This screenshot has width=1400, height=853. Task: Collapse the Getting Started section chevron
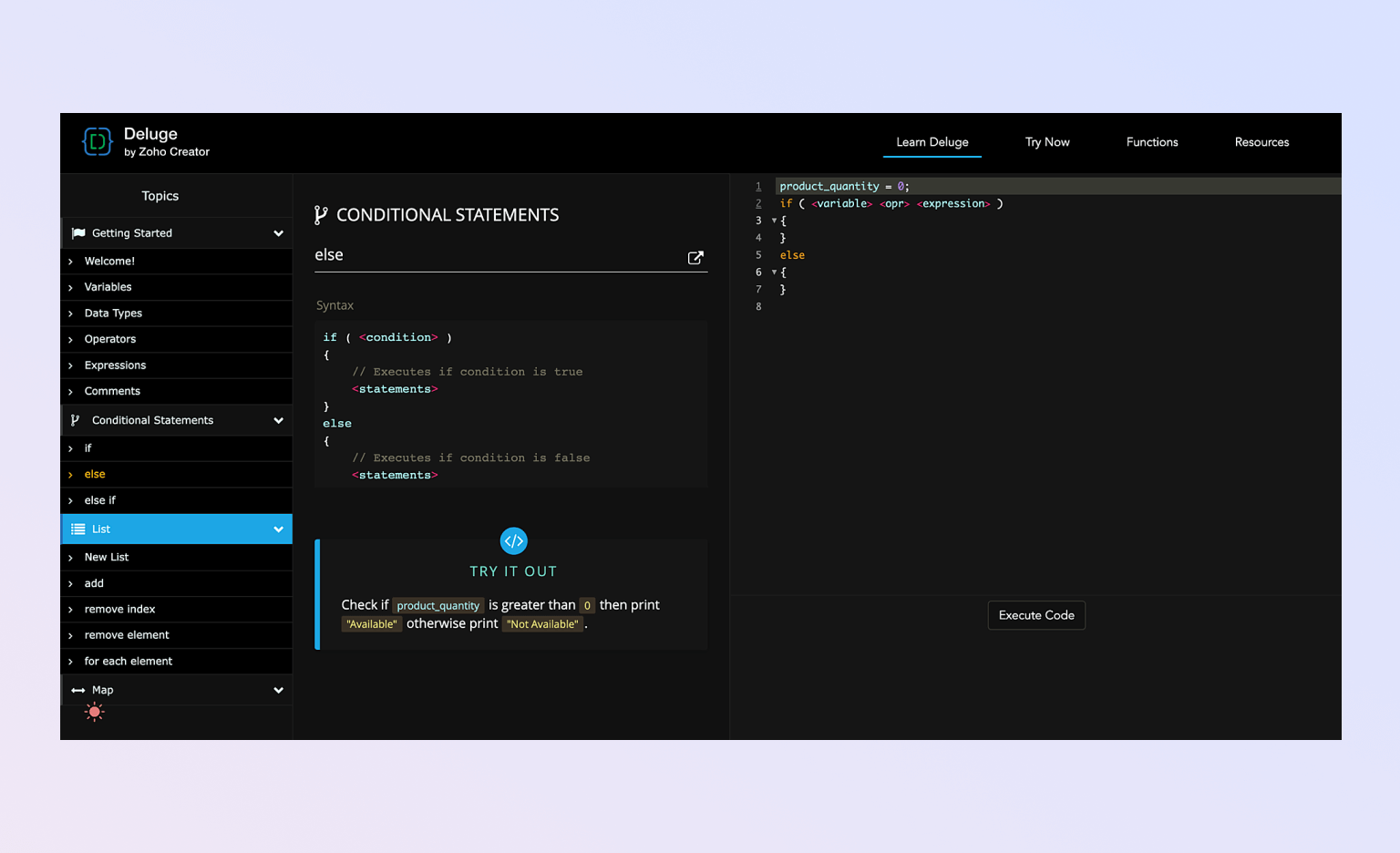pyautogui.click(x=278, y=233)
